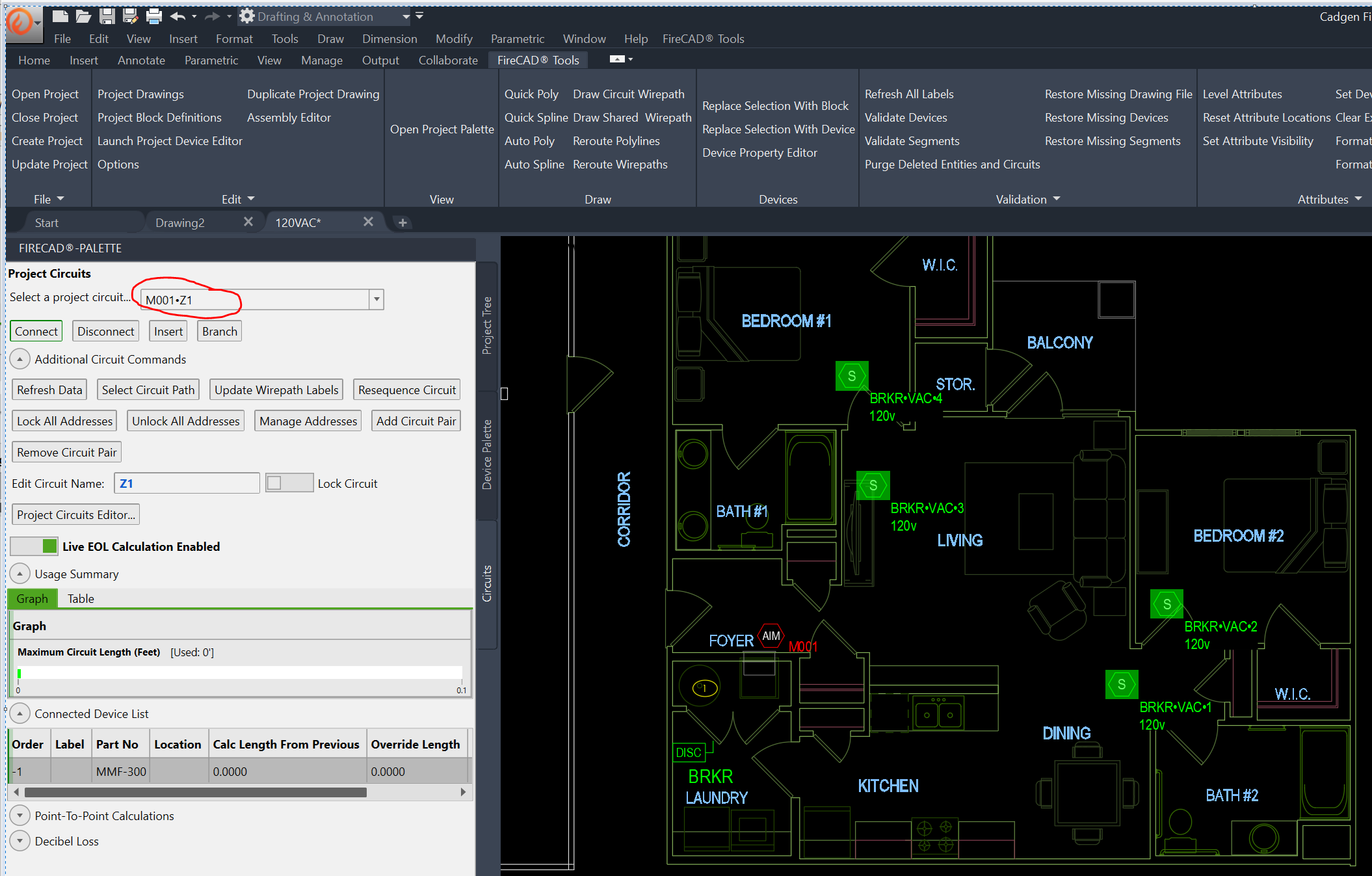This screenshot has height=876, width=1372.
Task: Select smoke detector symbol BRKR•VAC•3
Action: click(x=873, y=485)
